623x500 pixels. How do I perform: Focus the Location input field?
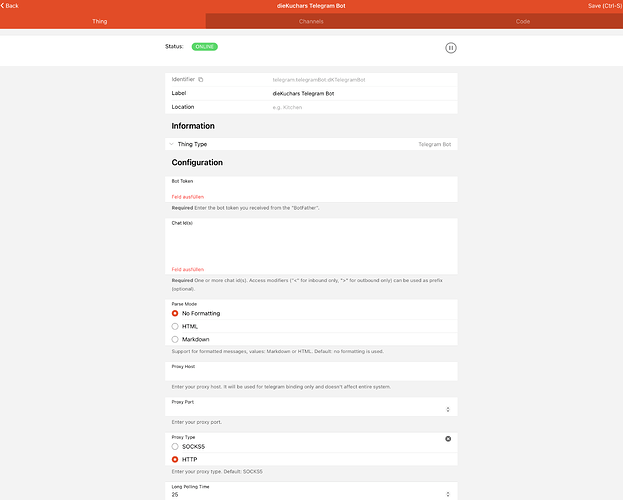362,107
